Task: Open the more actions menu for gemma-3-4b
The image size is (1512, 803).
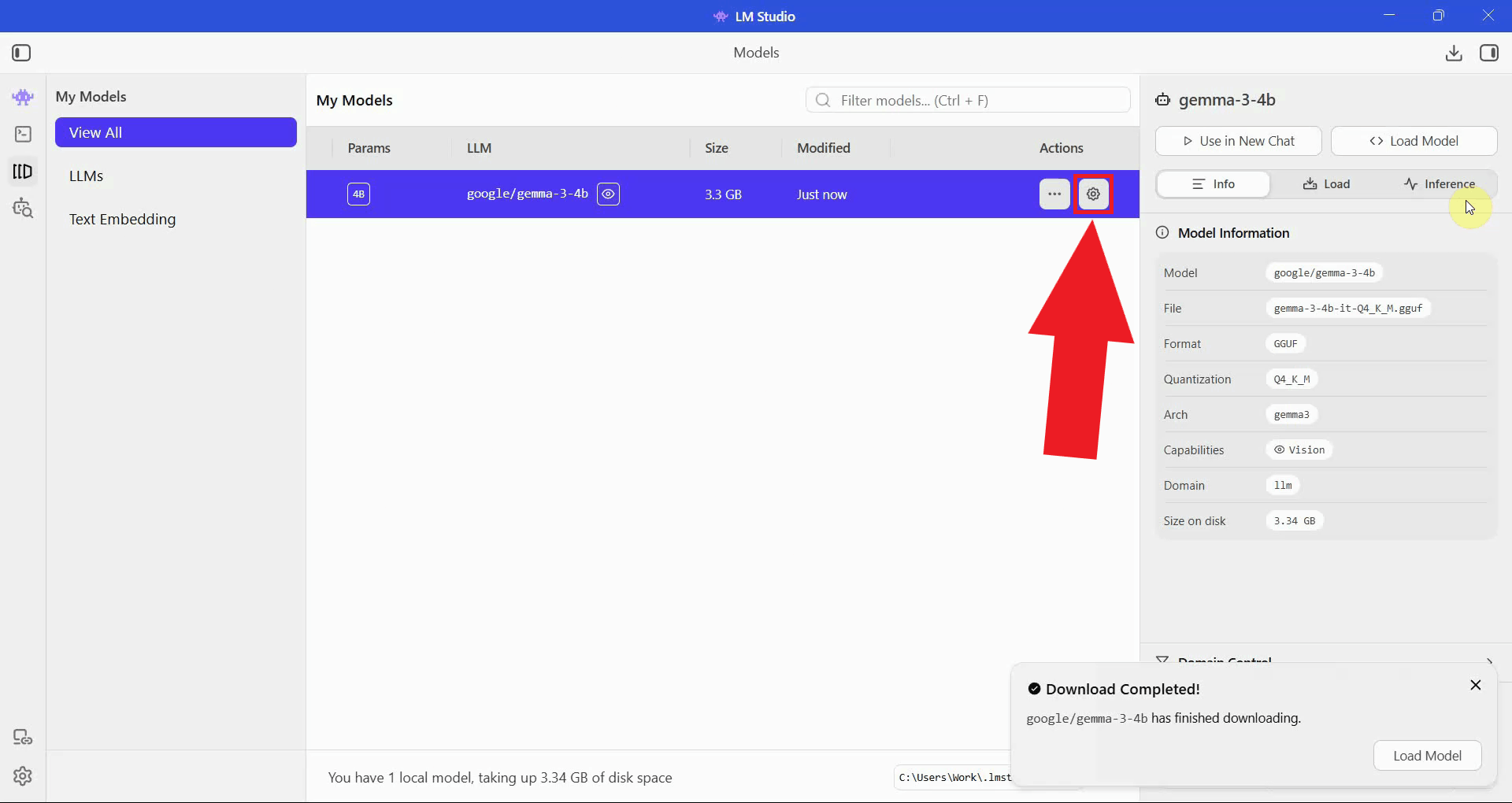Action: pyautogui.click(x=1054, y=194)
